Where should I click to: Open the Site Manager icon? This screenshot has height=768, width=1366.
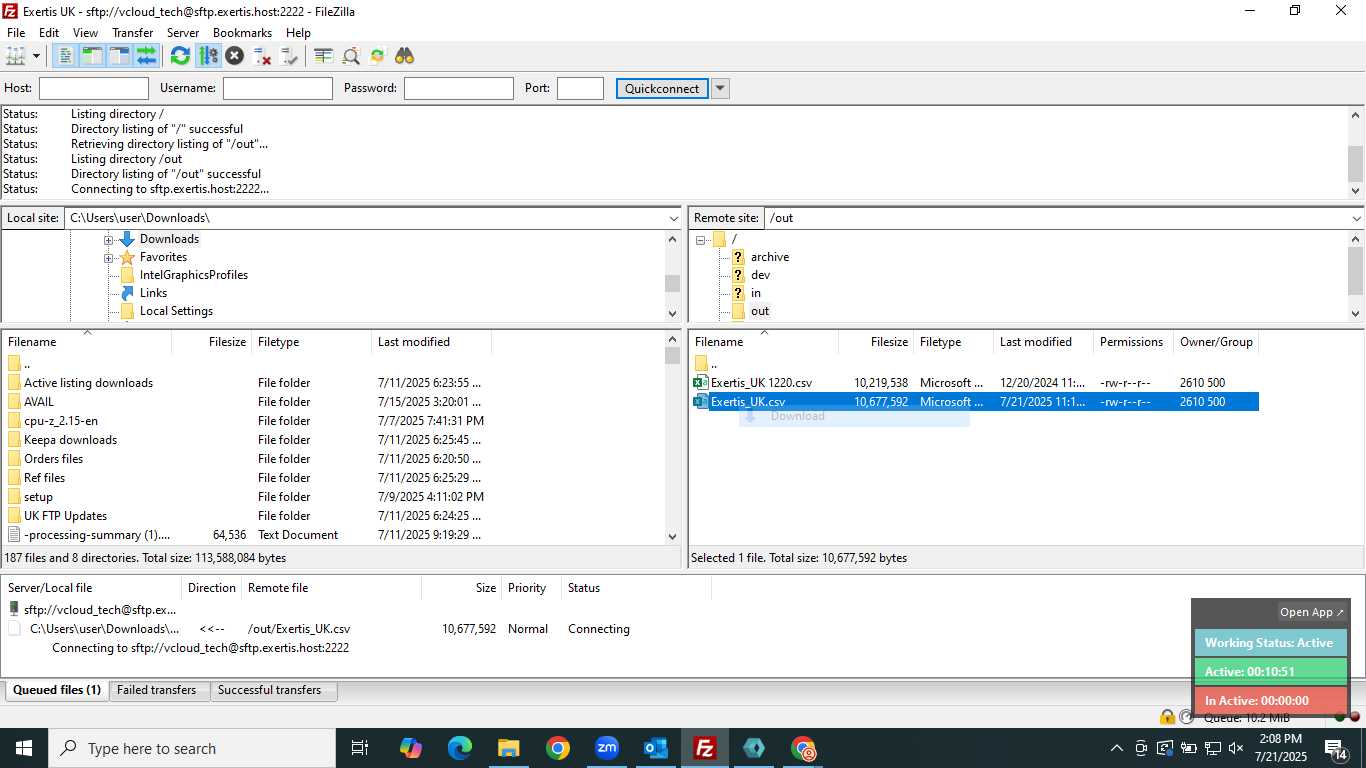pos(16,56)
